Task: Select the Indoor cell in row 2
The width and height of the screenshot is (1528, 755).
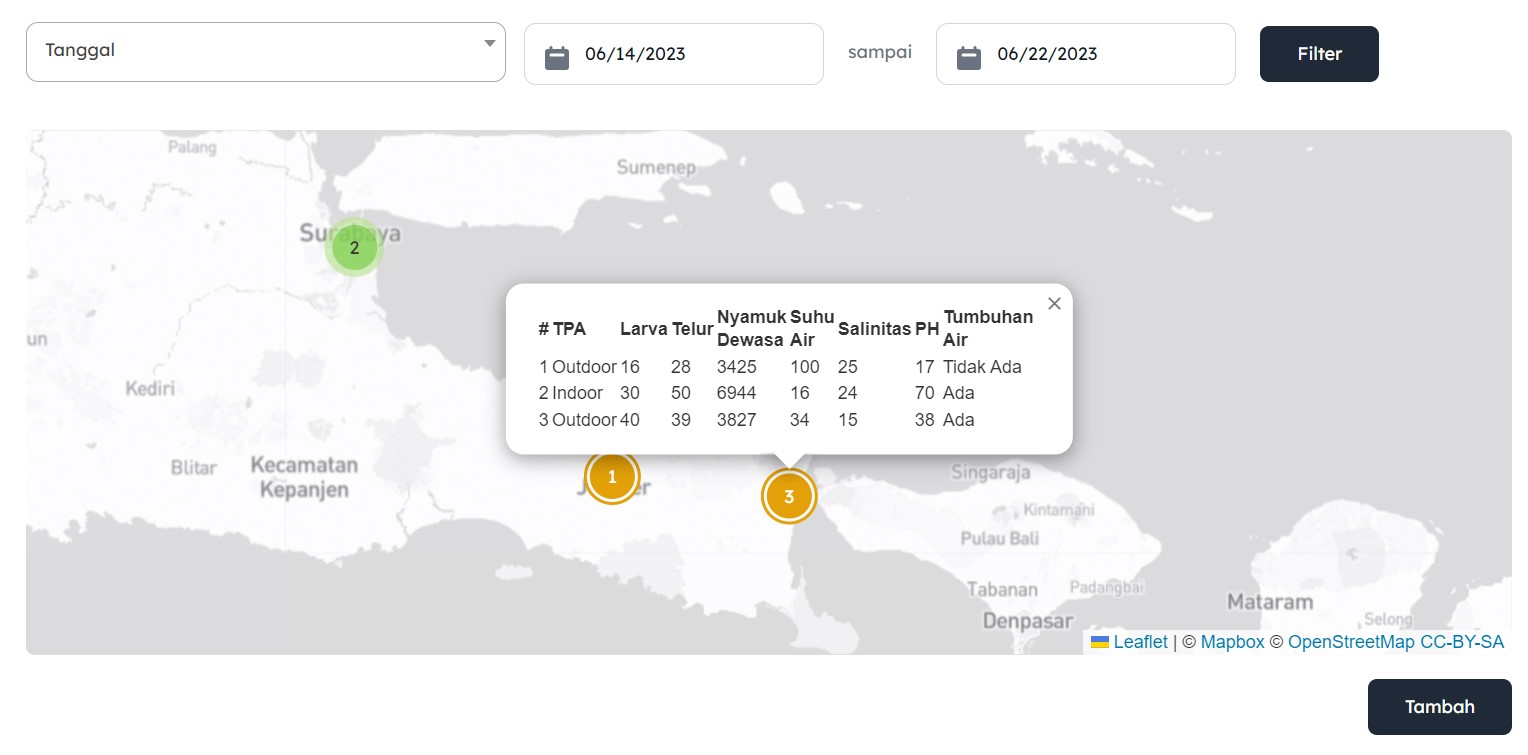Action: (x=577, y=393)
